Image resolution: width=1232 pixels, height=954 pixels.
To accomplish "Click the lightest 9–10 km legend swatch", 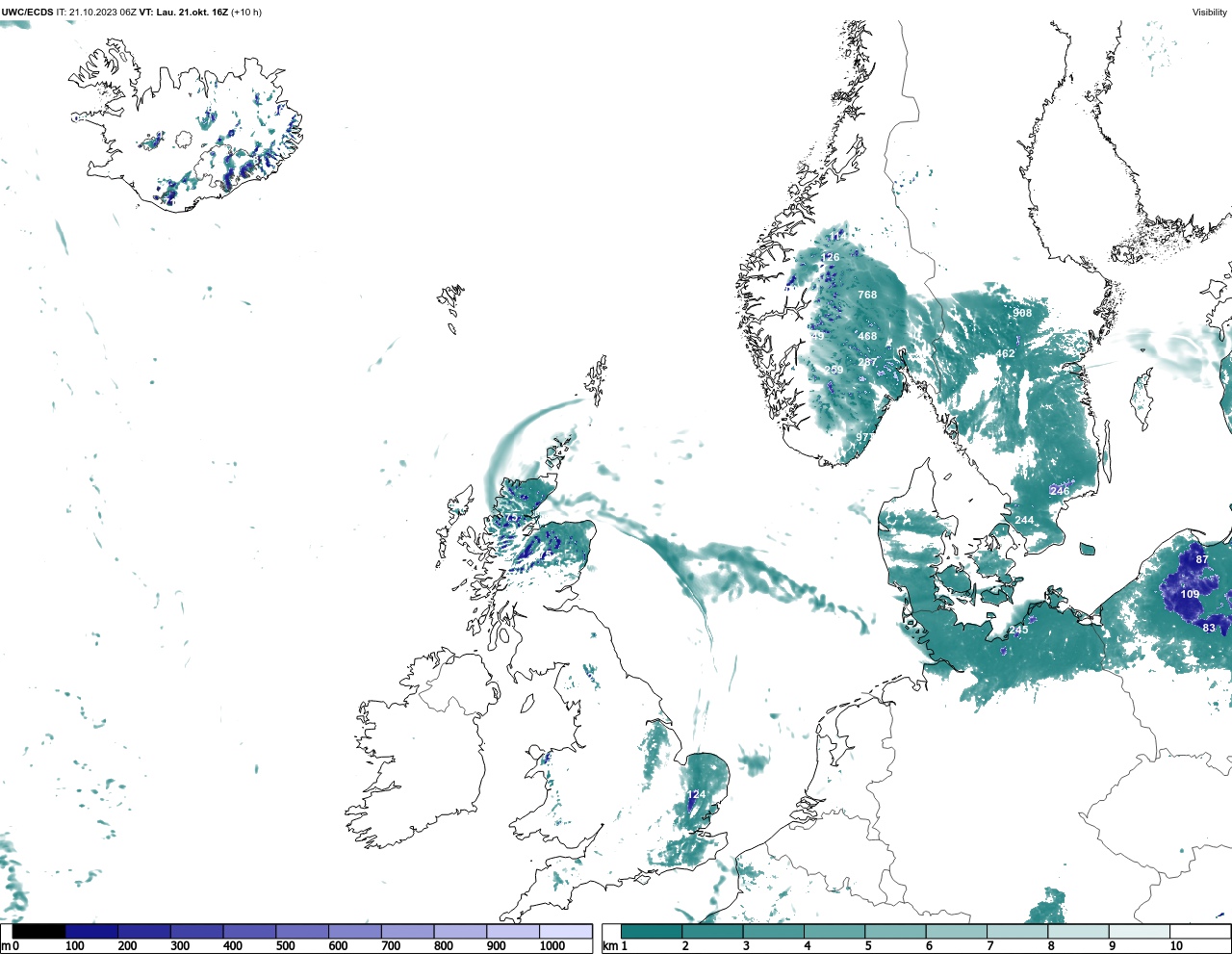I will pos(1140,931).
